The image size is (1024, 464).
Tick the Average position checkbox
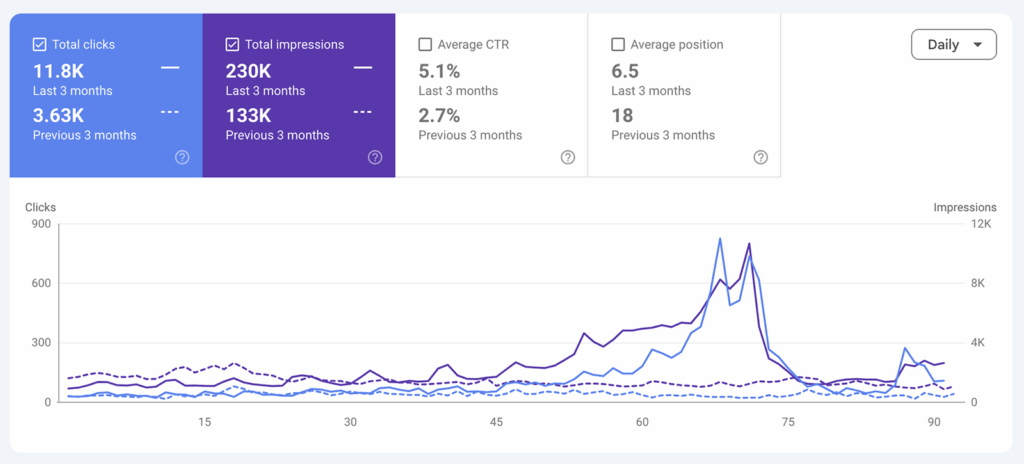tap(618, 44)
